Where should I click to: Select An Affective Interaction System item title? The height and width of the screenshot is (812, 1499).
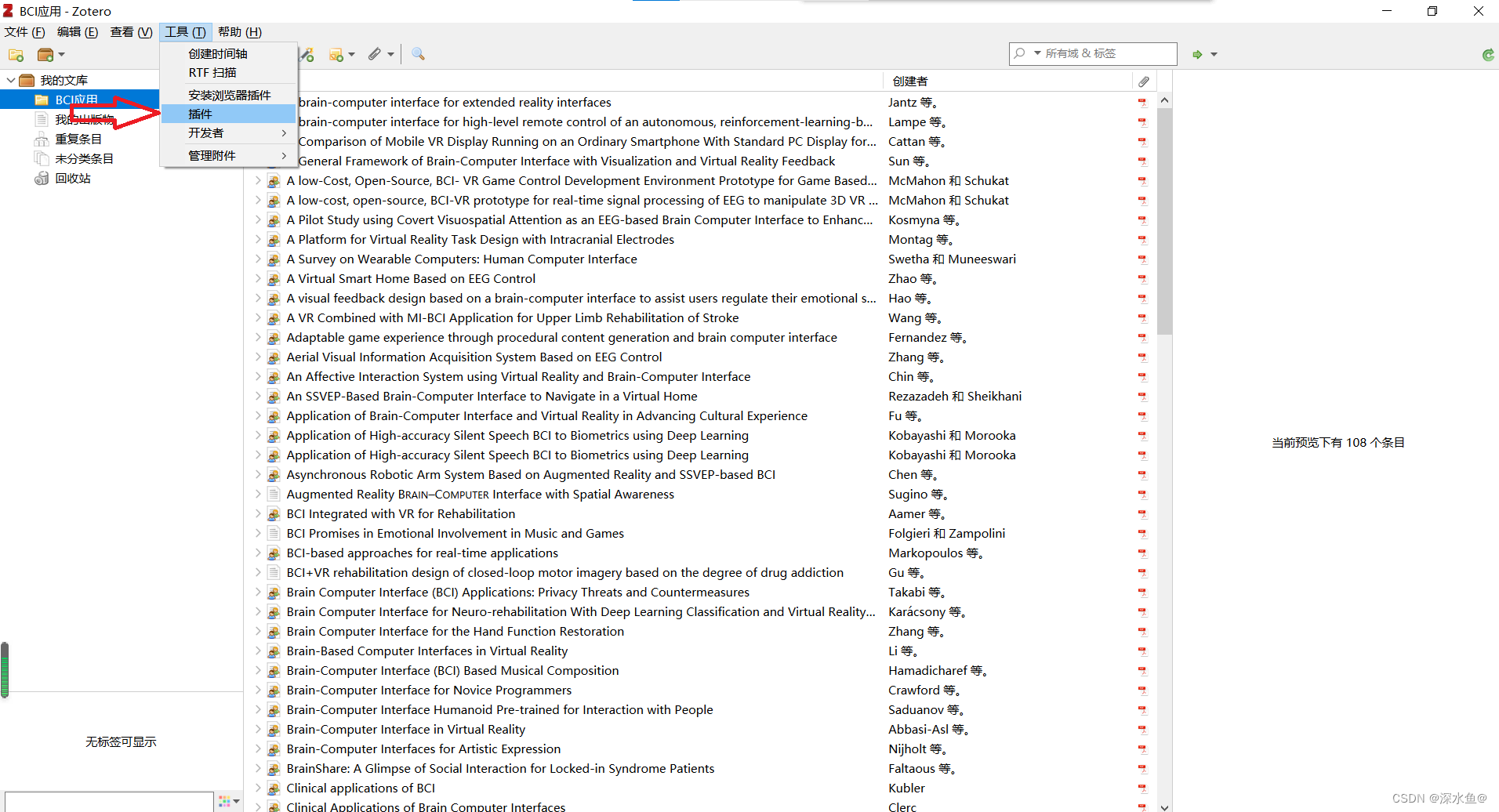(518, 377)
